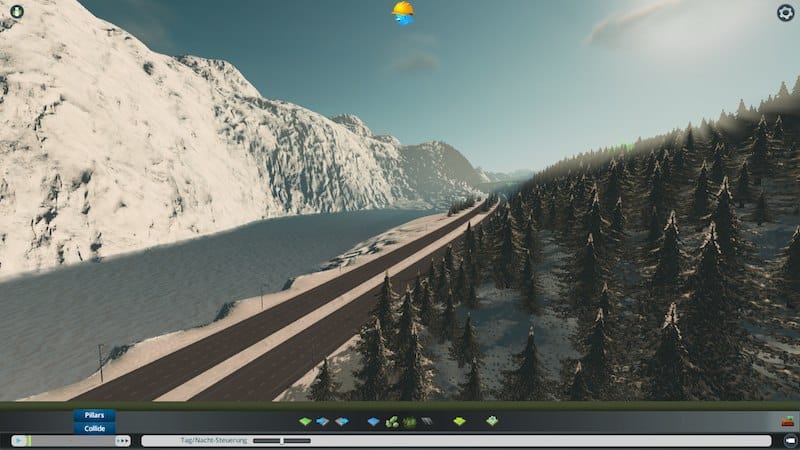Open the natural resources tool
Image resolution: width=800 pixels, height=450 pixels.
[x=392, y=422]
